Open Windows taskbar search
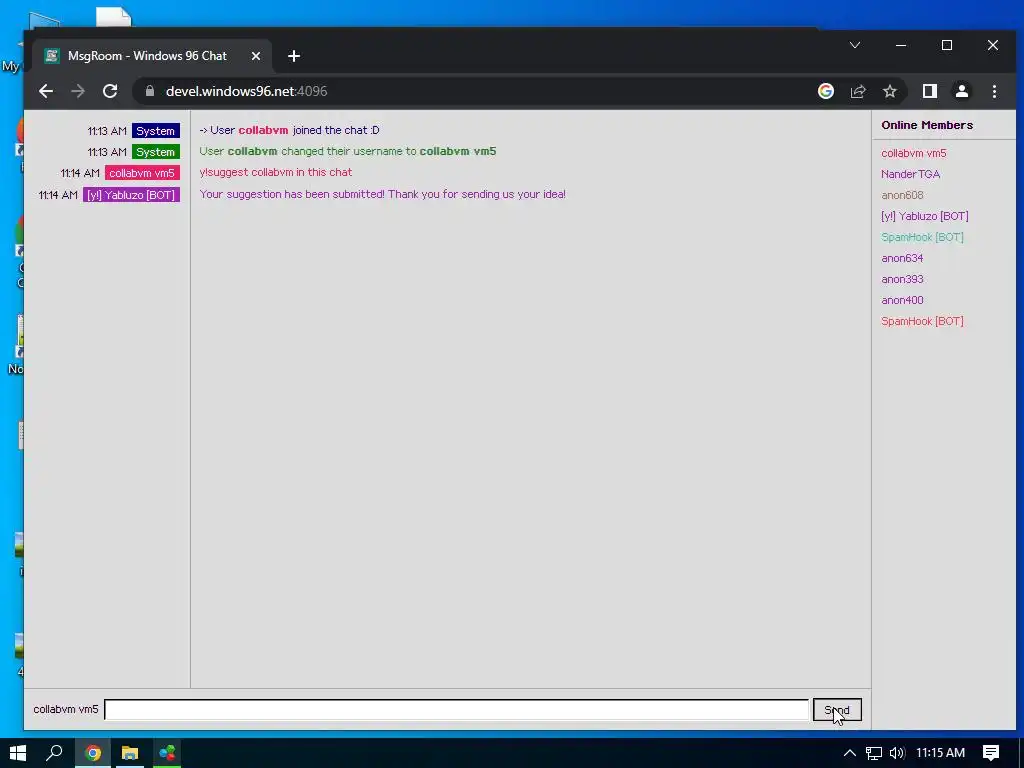This screenshot has width=1024, height=768. click(54, 753)
